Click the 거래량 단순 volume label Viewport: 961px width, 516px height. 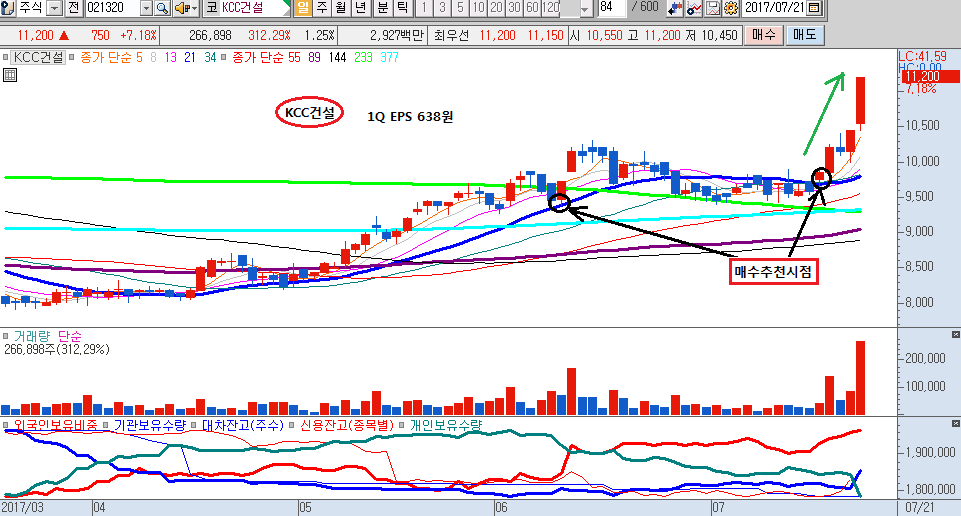coord(47,336)
